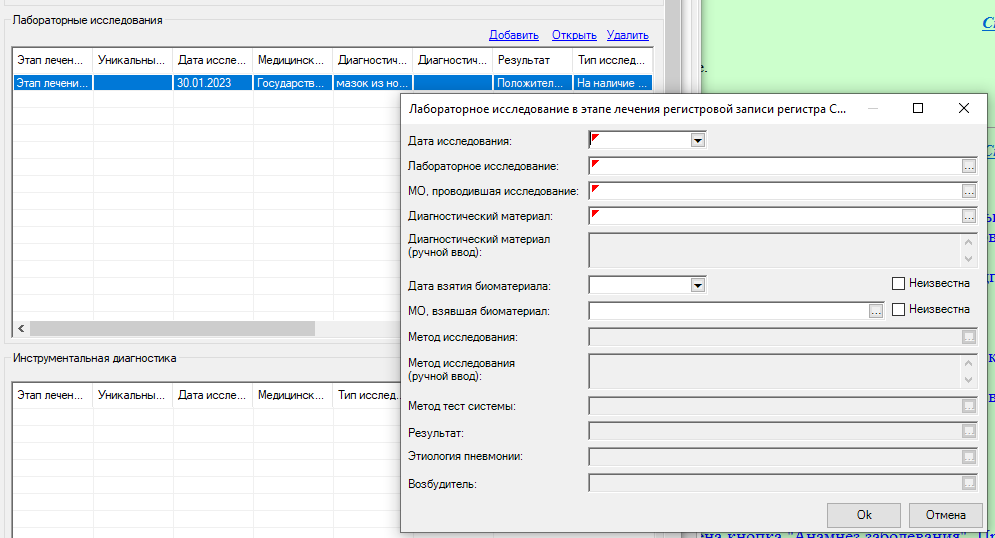Click horizontal scrollbar thumb of laboratory table

(x=172, y=328)
